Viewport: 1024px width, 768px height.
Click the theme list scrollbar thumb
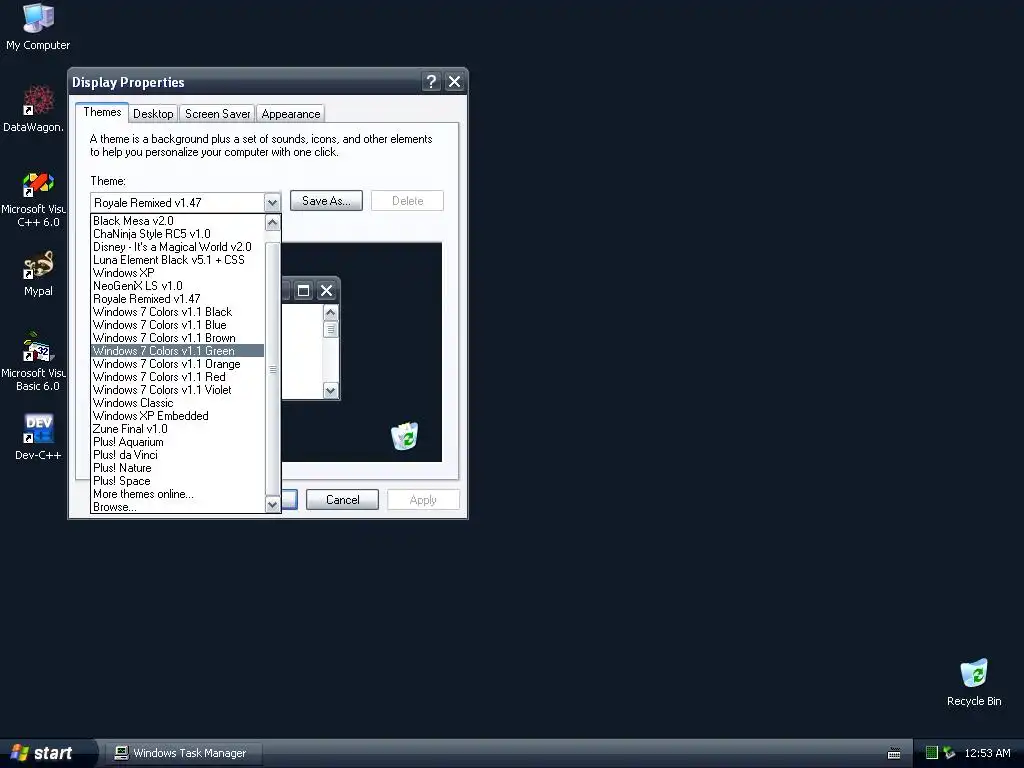pos(272,370)
